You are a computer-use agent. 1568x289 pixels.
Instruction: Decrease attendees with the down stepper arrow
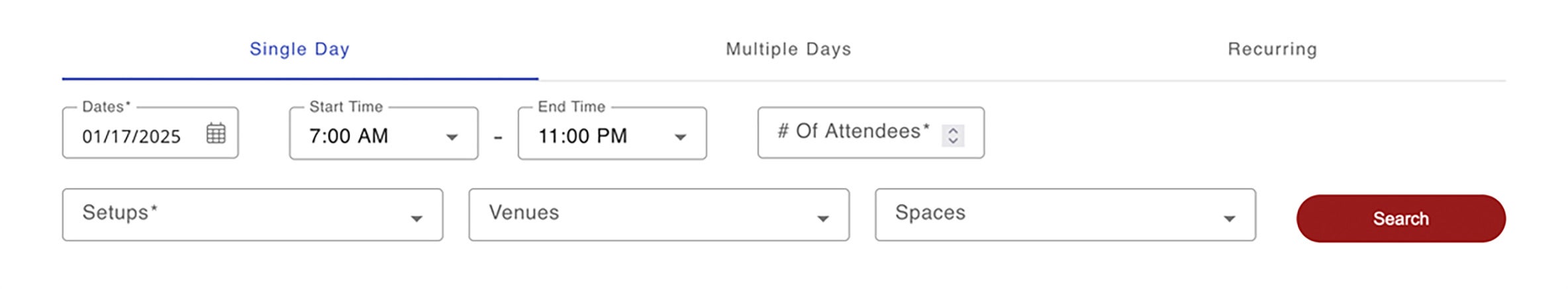point(953,140)
